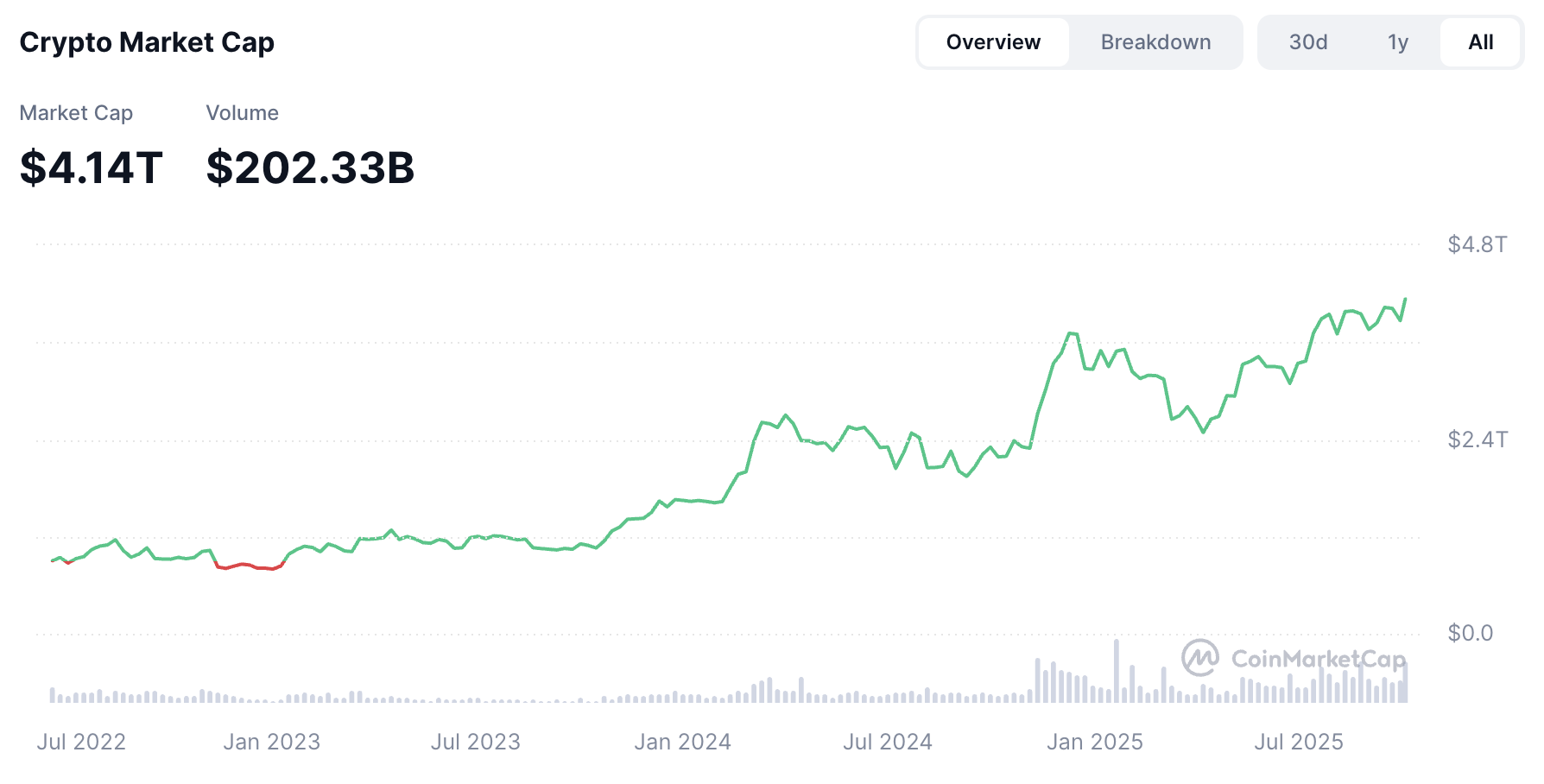
Task: Select the Overview tab
Action: (x=993, y=42)
